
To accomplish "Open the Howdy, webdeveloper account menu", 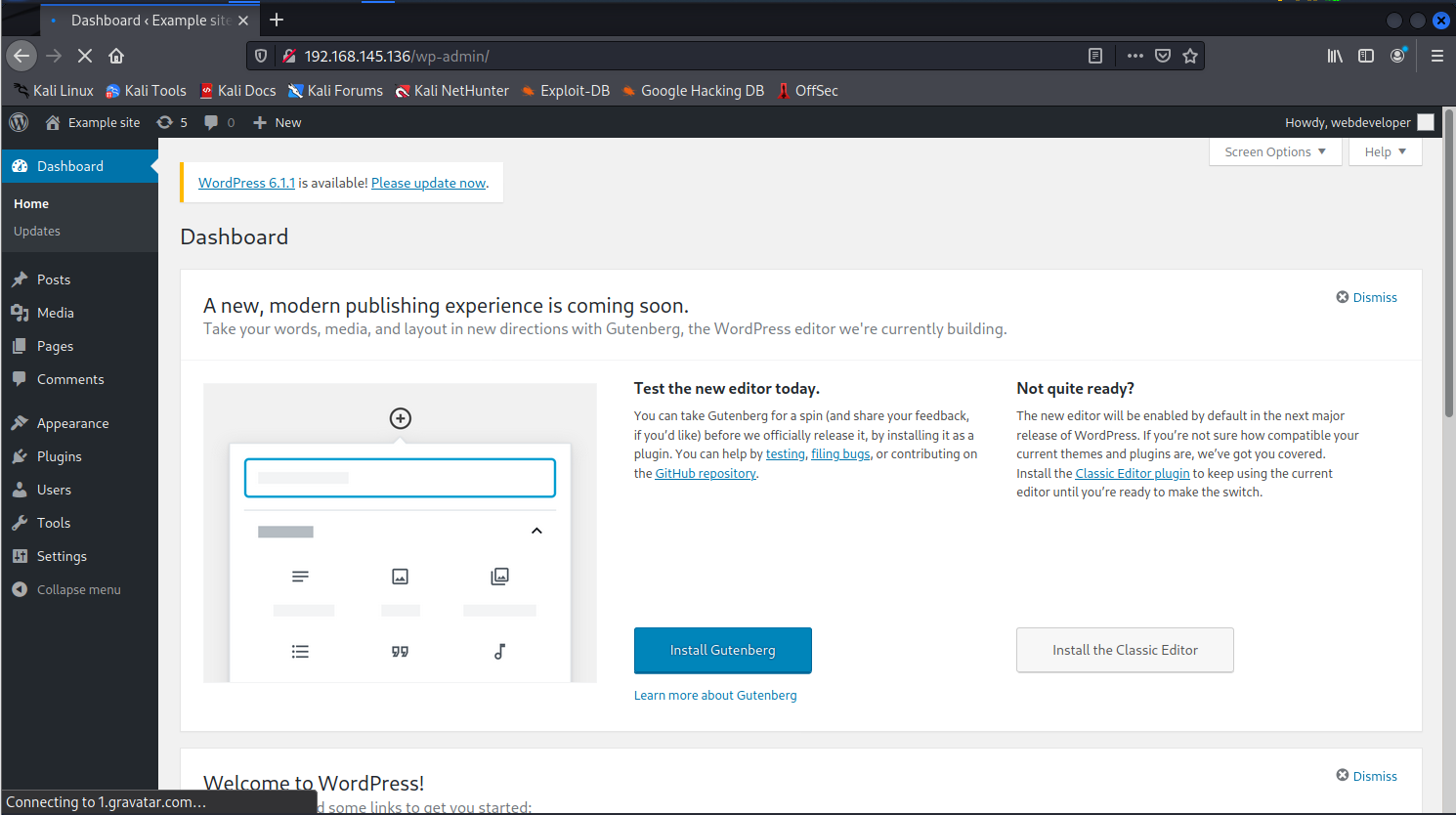I will tap(1359, 122).
